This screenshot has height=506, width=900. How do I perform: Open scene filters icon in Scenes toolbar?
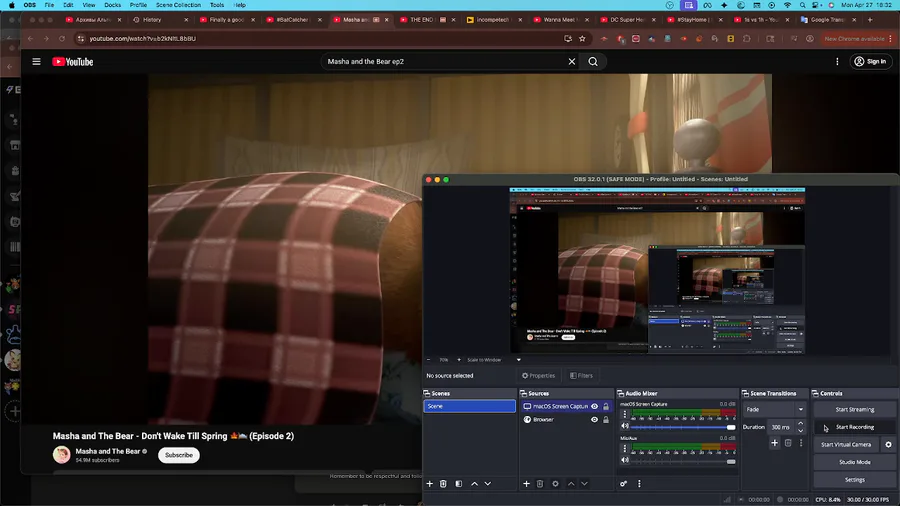point(459,484)
